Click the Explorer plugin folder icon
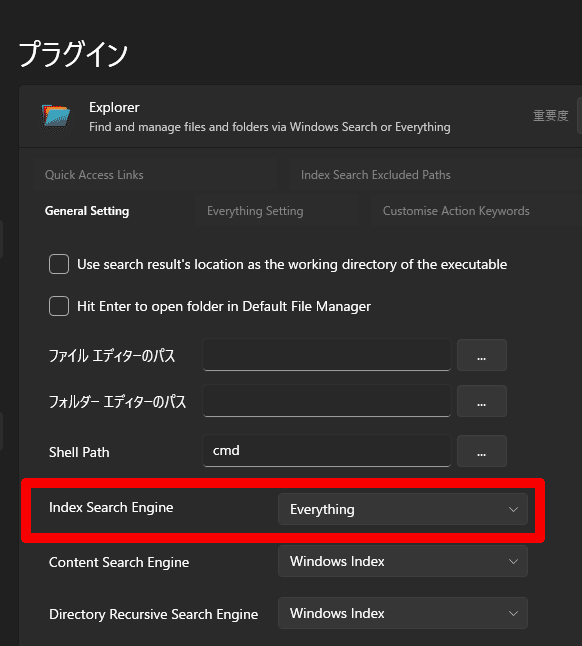This screenshot has width=582, height=646. point(56,117)
